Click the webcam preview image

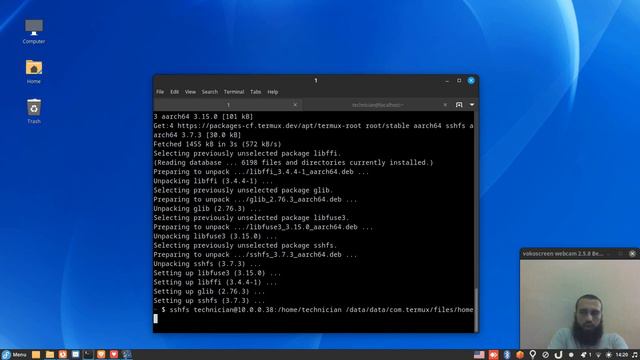(x=580, y=304)
